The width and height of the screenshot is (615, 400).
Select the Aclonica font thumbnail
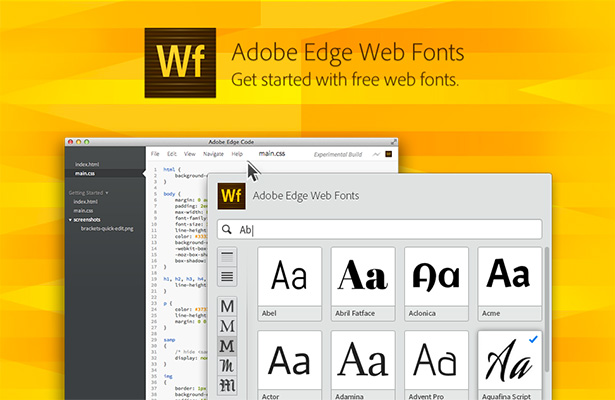click(436, 284)
